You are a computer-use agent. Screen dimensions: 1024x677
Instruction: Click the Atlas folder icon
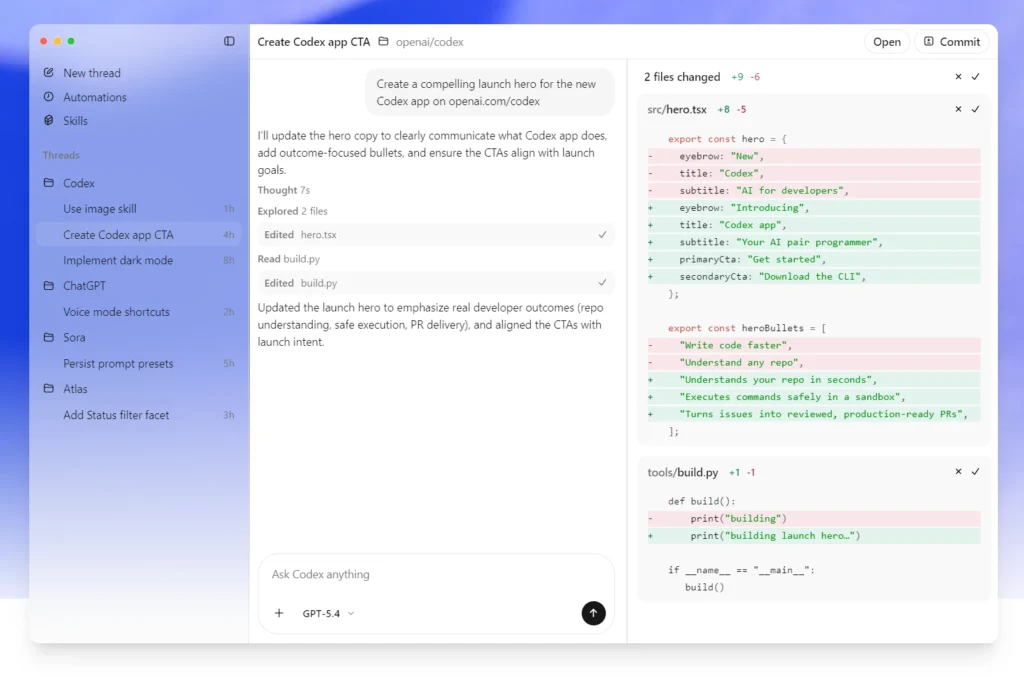tap(48, 388)
